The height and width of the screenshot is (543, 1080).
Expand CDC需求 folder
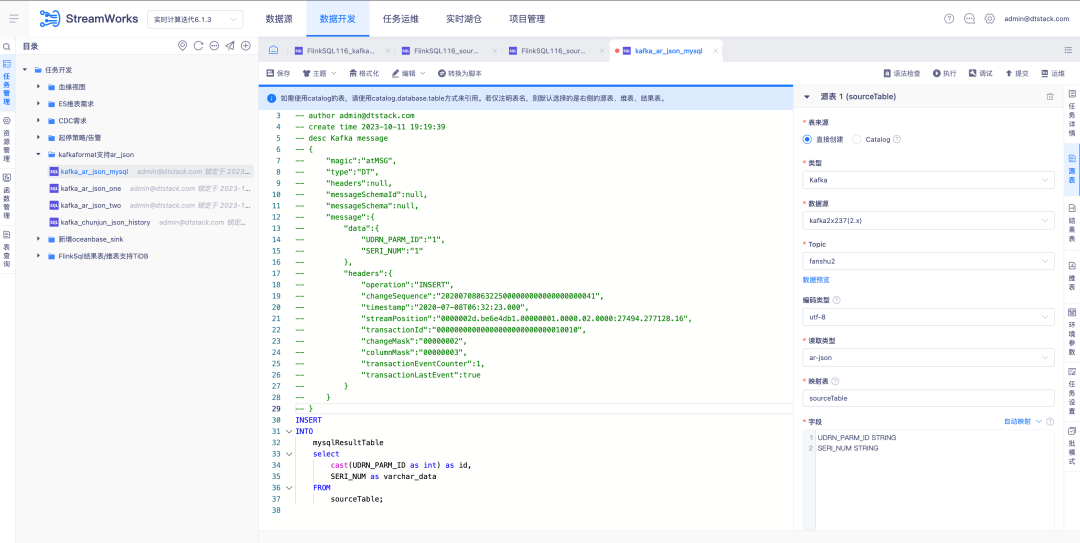[39, 121]
